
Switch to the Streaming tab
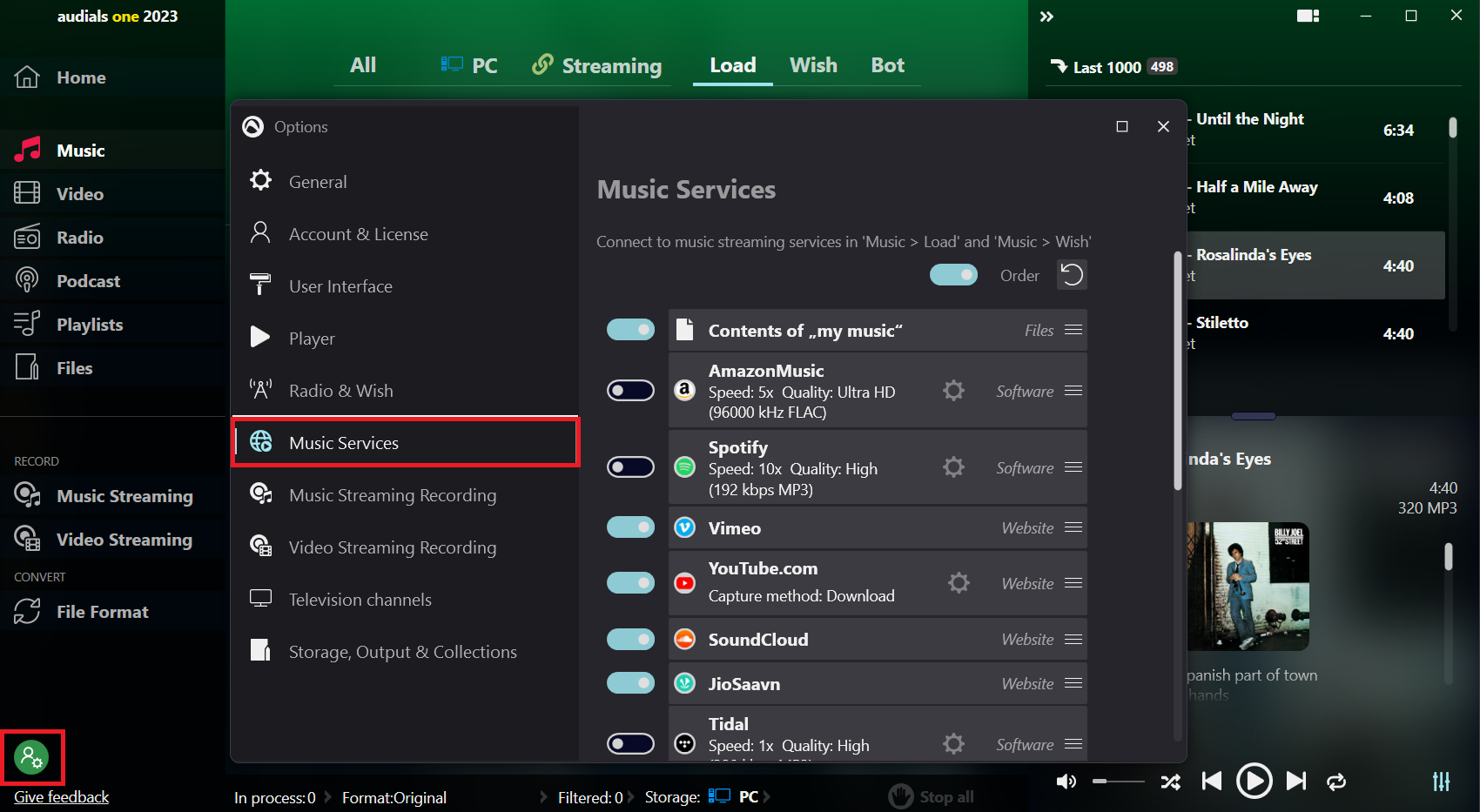tap(597, 65)
